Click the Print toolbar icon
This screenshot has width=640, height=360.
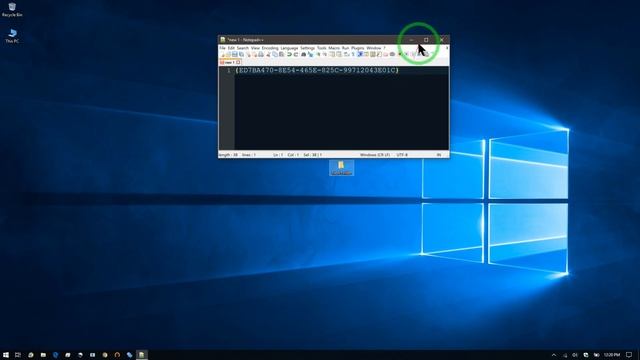click(261, 54)
